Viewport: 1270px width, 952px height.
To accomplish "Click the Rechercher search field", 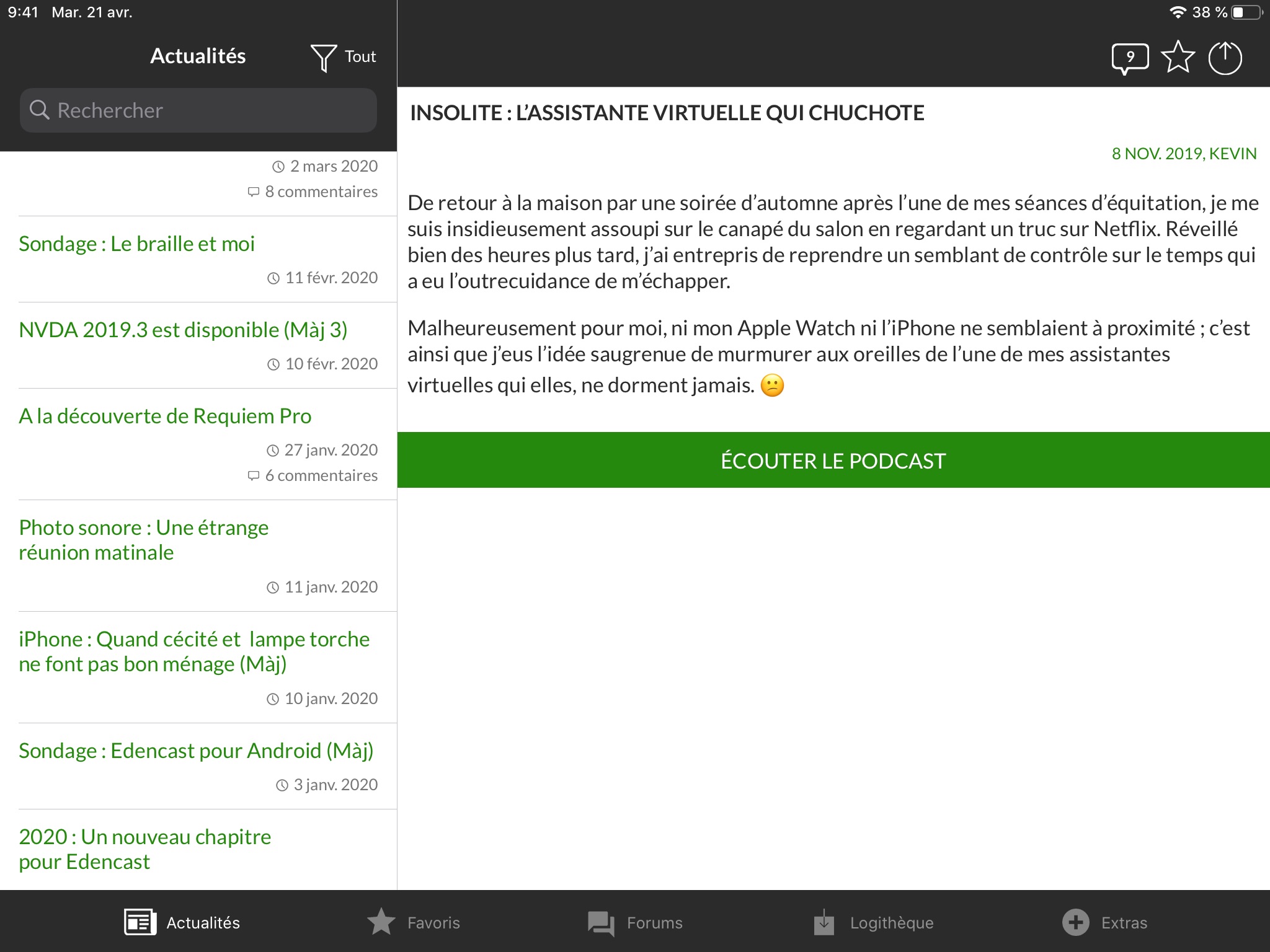I will pos(198,110).
